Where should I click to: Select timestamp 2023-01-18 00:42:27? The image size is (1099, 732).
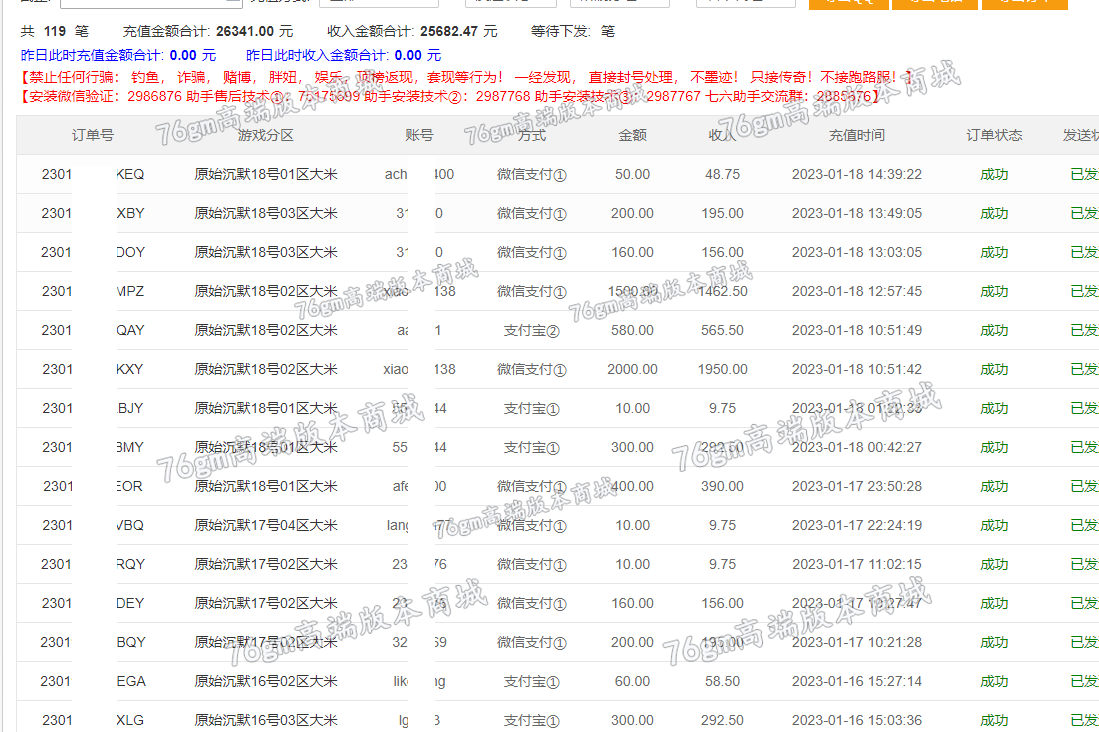coord(856,447)
